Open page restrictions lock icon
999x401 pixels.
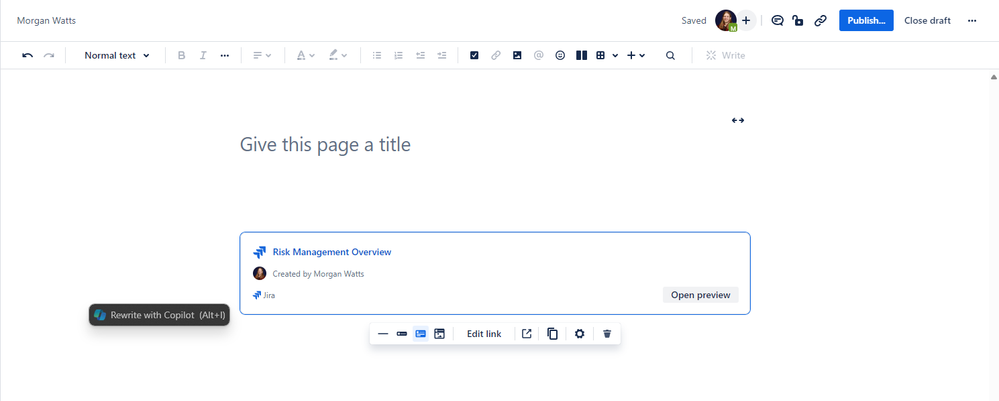tap(798, 20)
